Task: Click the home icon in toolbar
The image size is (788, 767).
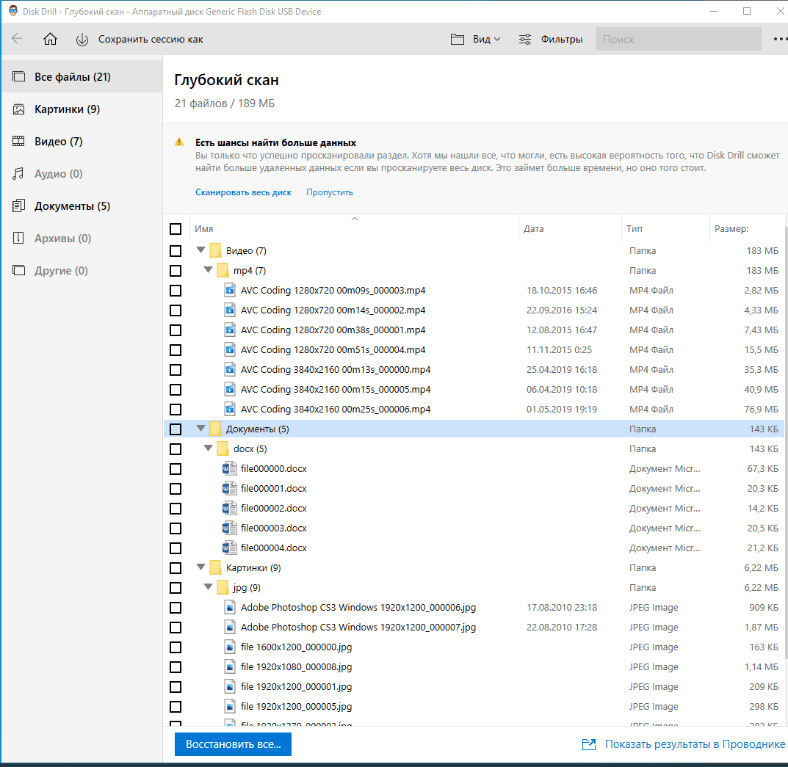Action: pos(50,39)
